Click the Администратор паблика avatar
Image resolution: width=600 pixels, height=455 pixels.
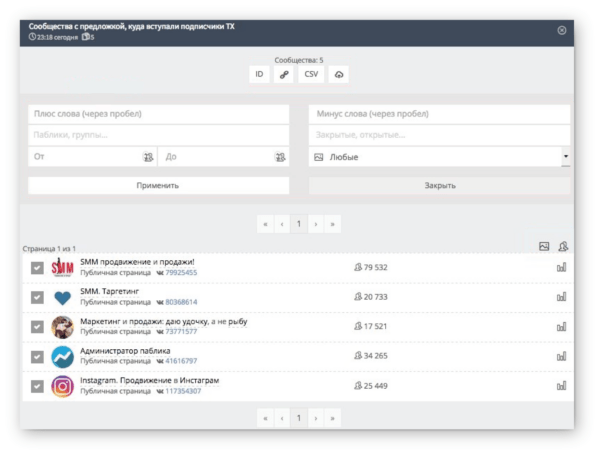[62, 357]
